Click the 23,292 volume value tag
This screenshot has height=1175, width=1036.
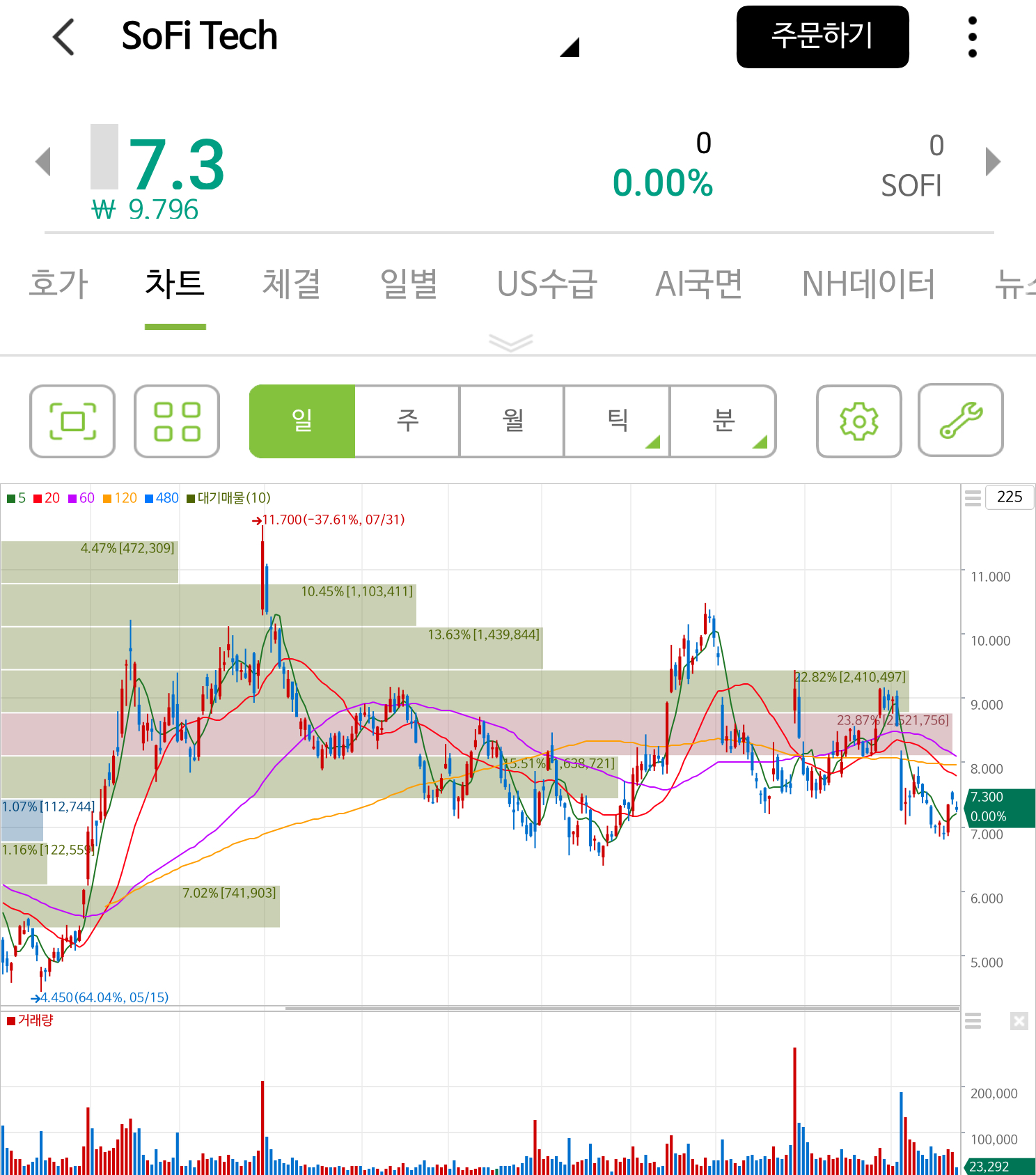click(x=1000, y=1167)
